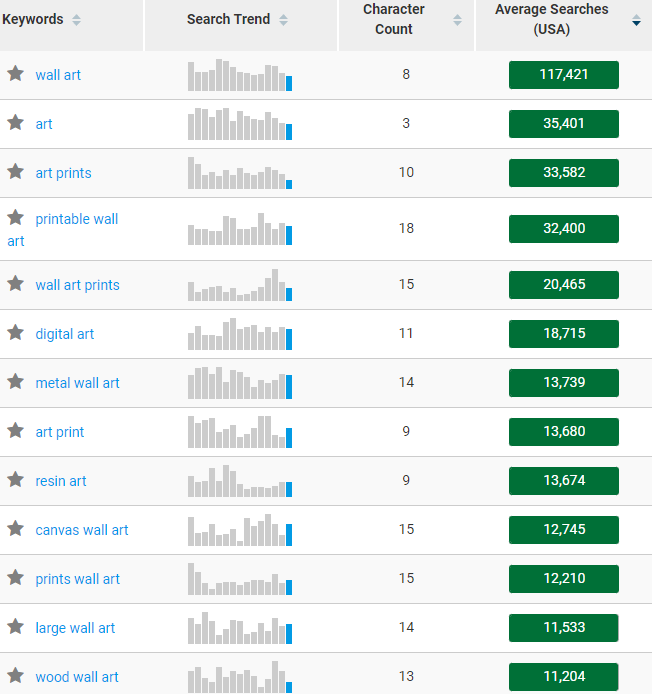Open the 'art prints' keyword link
Screen dimensions: 652x697
tap(64, 173)
